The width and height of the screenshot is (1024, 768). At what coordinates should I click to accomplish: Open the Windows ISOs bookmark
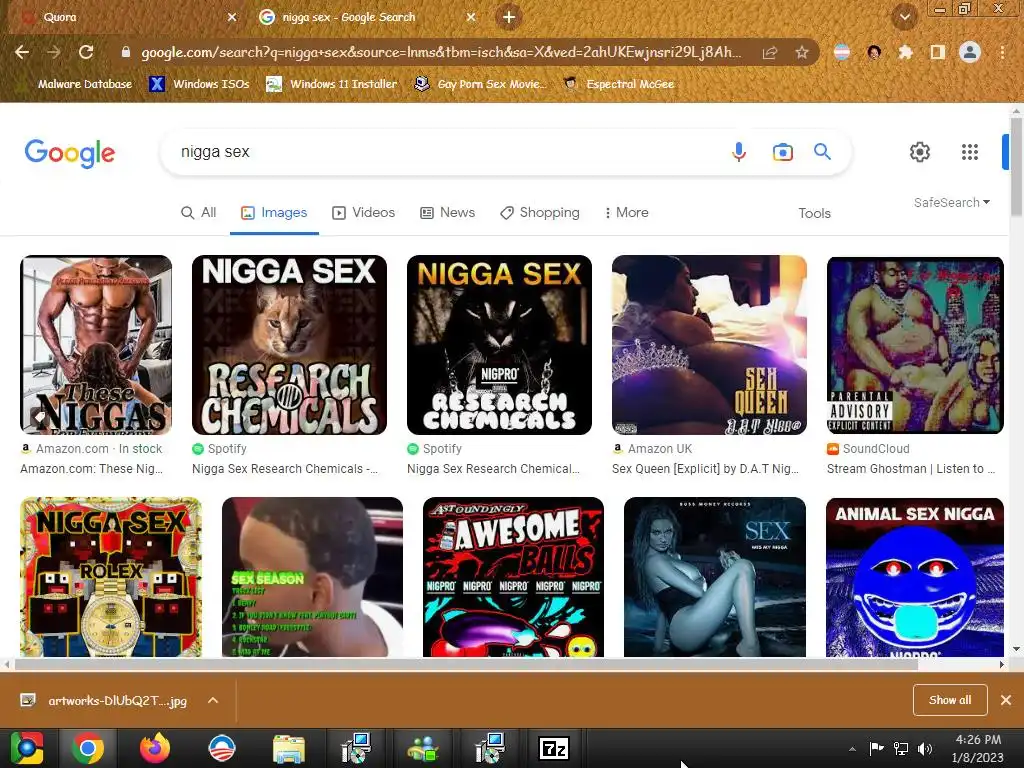pos(199,84)
